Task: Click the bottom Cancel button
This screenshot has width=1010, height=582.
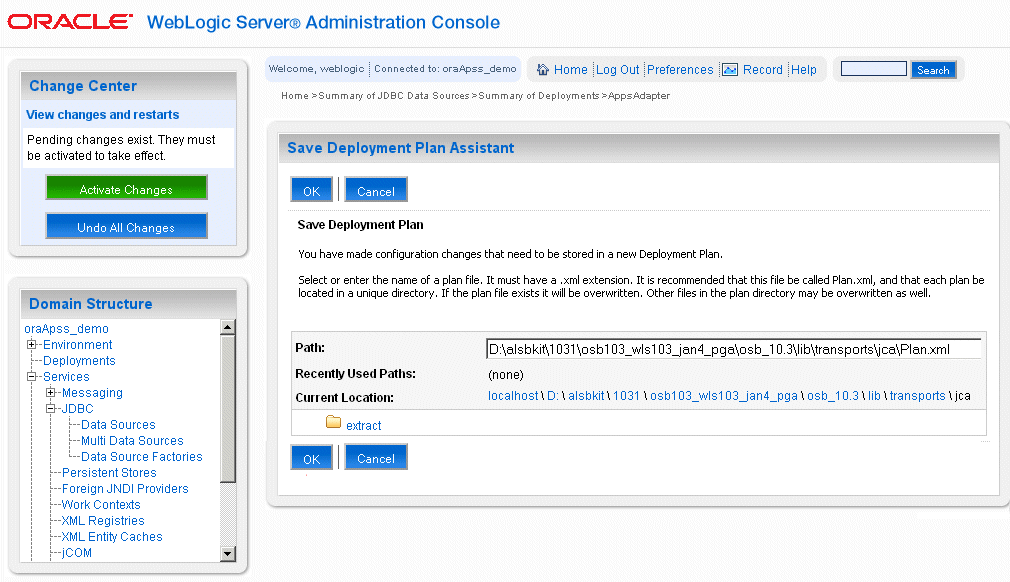Action: click(x=376, y=458)
